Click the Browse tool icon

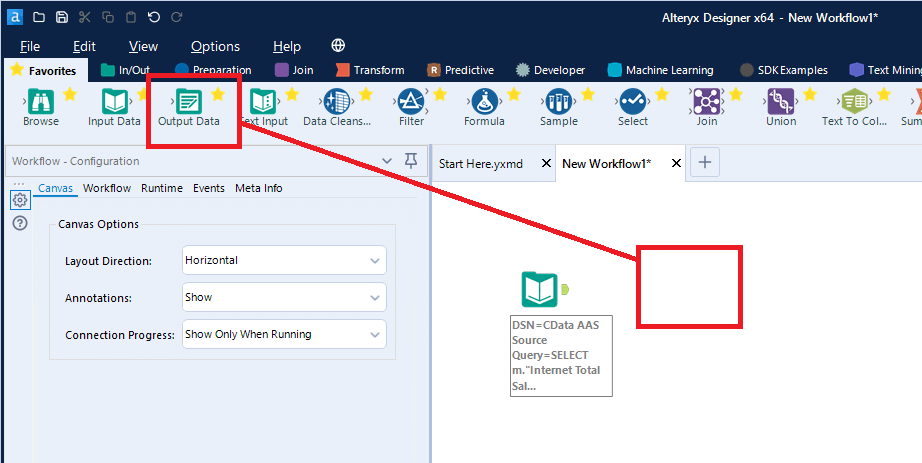41,101
